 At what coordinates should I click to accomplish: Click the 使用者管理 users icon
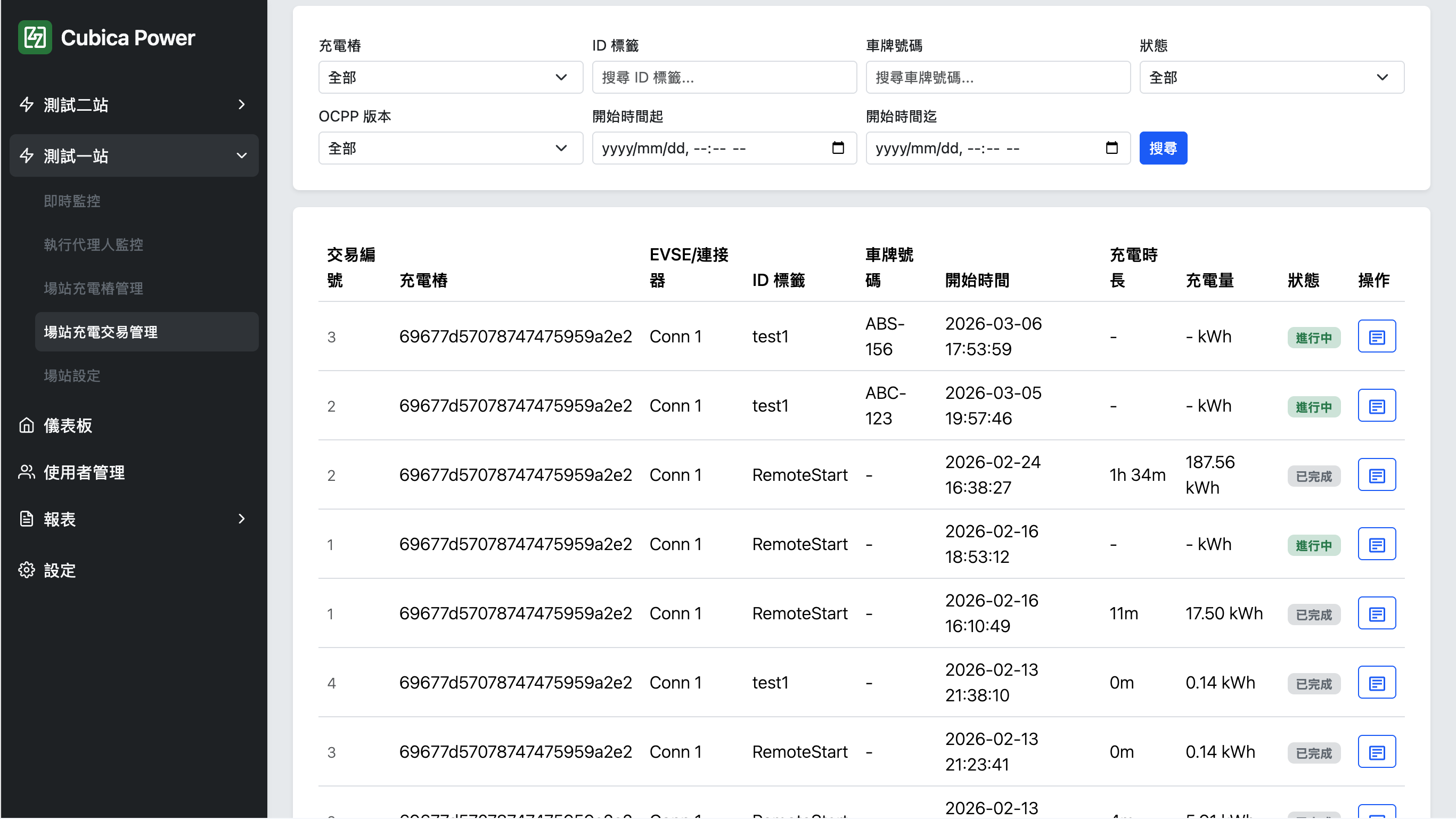(x=27, y=472)
